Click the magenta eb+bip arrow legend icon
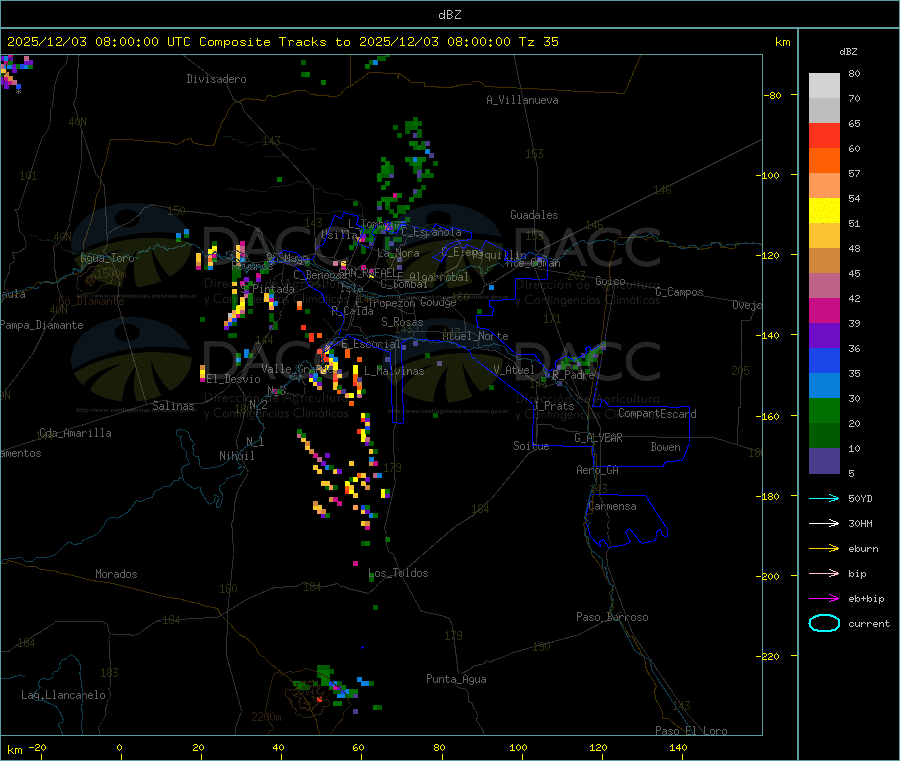This screenshot has width=900, height=761. click(x=824, y=599)
